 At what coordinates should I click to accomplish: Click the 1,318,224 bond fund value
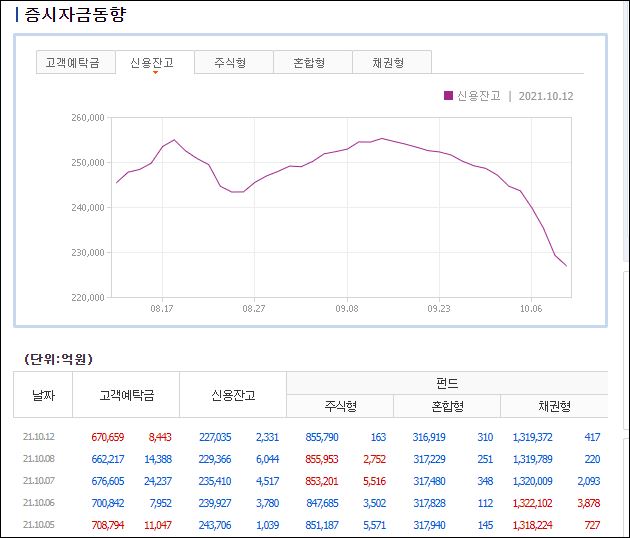click(x=532, y=525)
